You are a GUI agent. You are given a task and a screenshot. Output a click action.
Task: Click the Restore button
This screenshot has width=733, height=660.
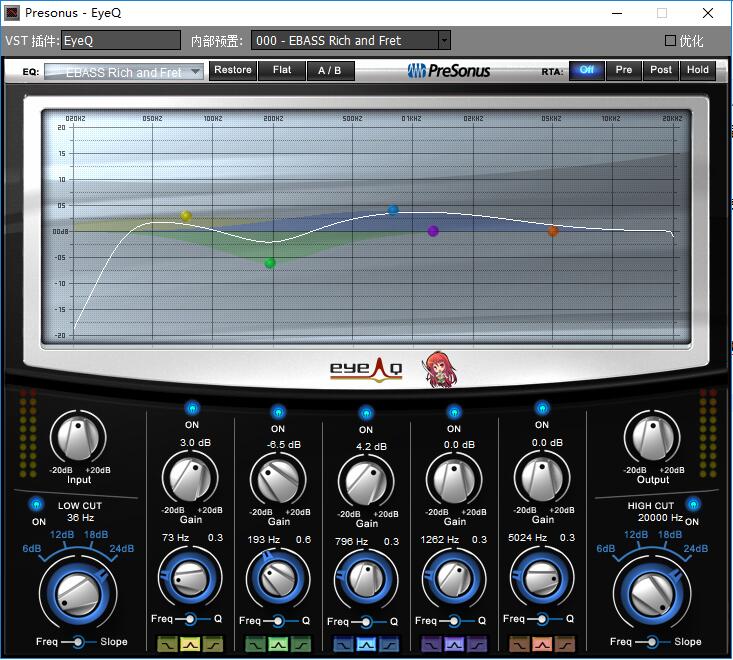click(x=233, y=71)
